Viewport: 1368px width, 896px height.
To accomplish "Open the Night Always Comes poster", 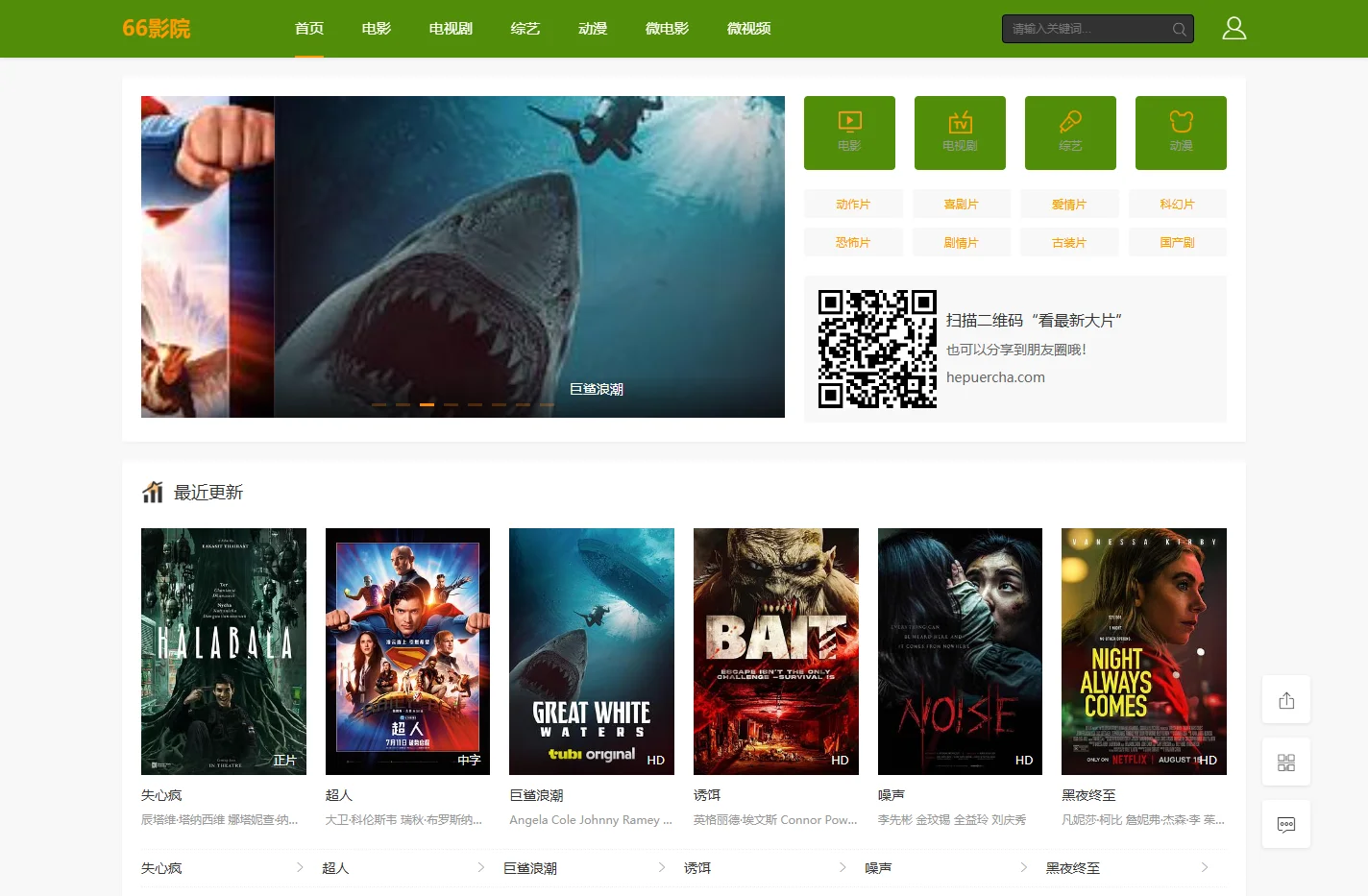I will [x=1144, y=651].
